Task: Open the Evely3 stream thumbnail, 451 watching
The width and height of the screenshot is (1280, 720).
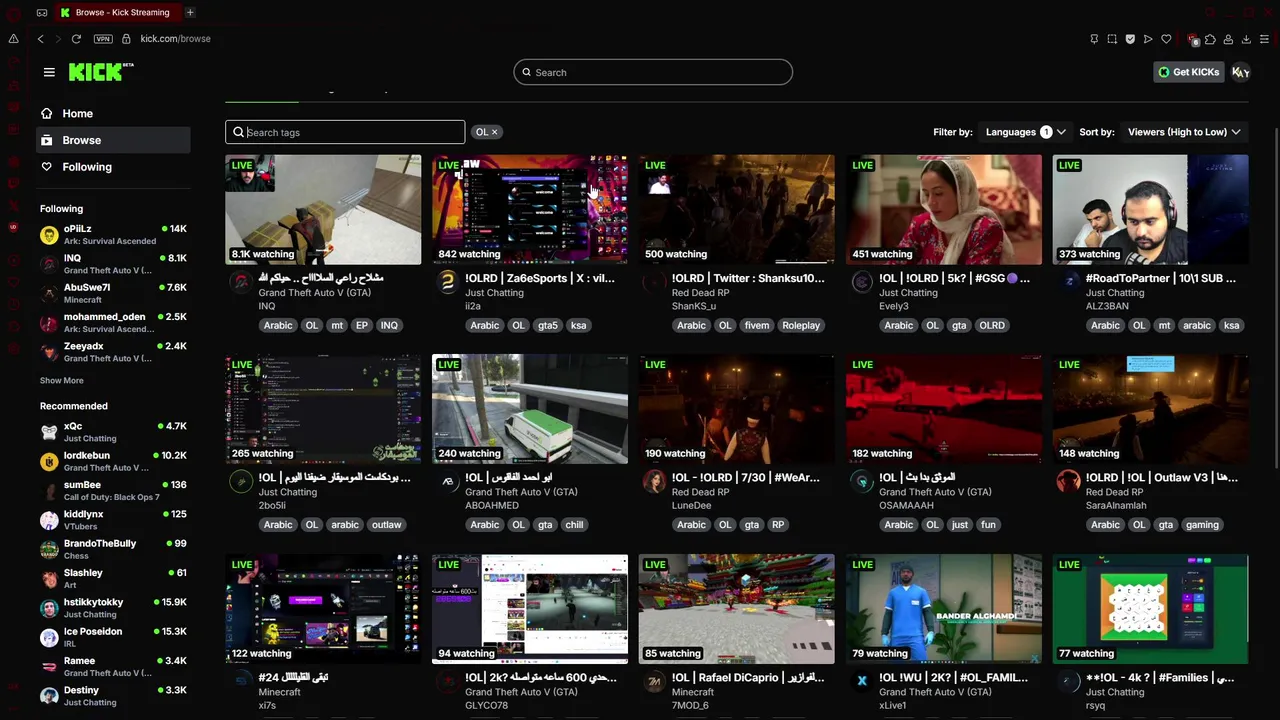Action: coord(943,209)
